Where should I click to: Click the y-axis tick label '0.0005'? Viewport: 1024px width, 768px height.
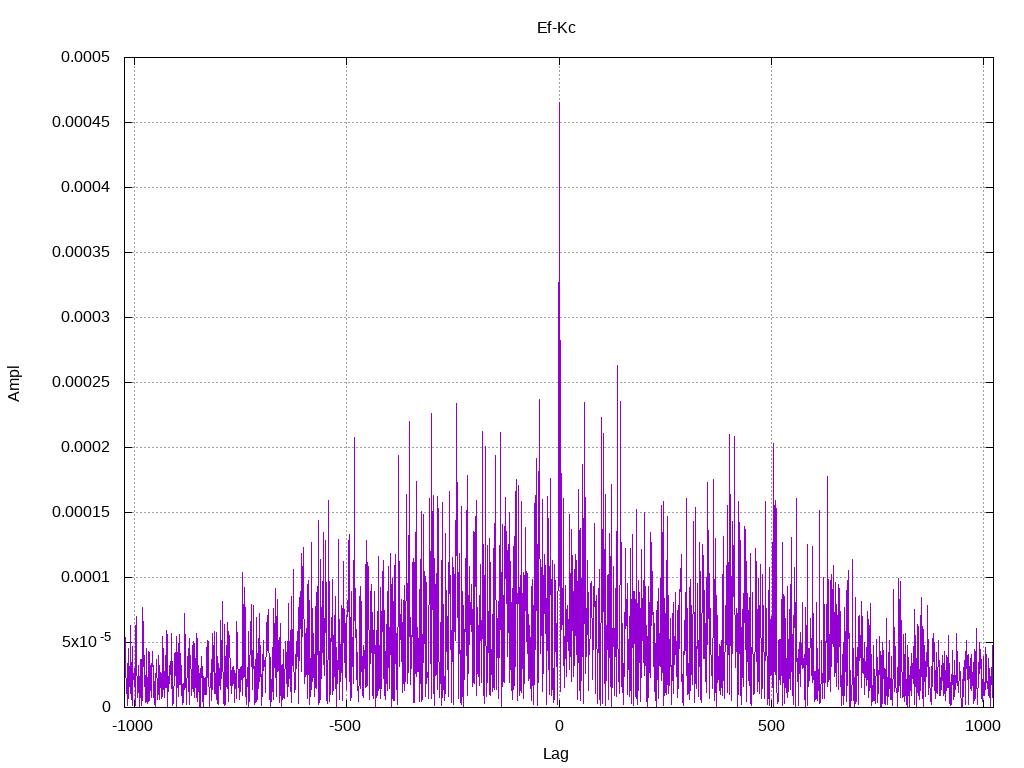86,57
